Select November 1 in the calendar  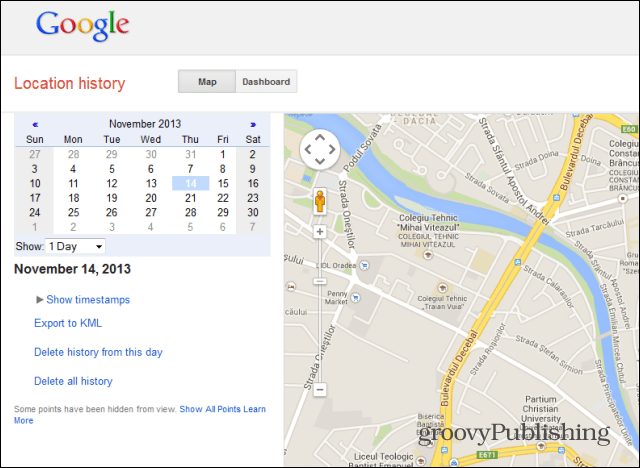coord(222,154)
